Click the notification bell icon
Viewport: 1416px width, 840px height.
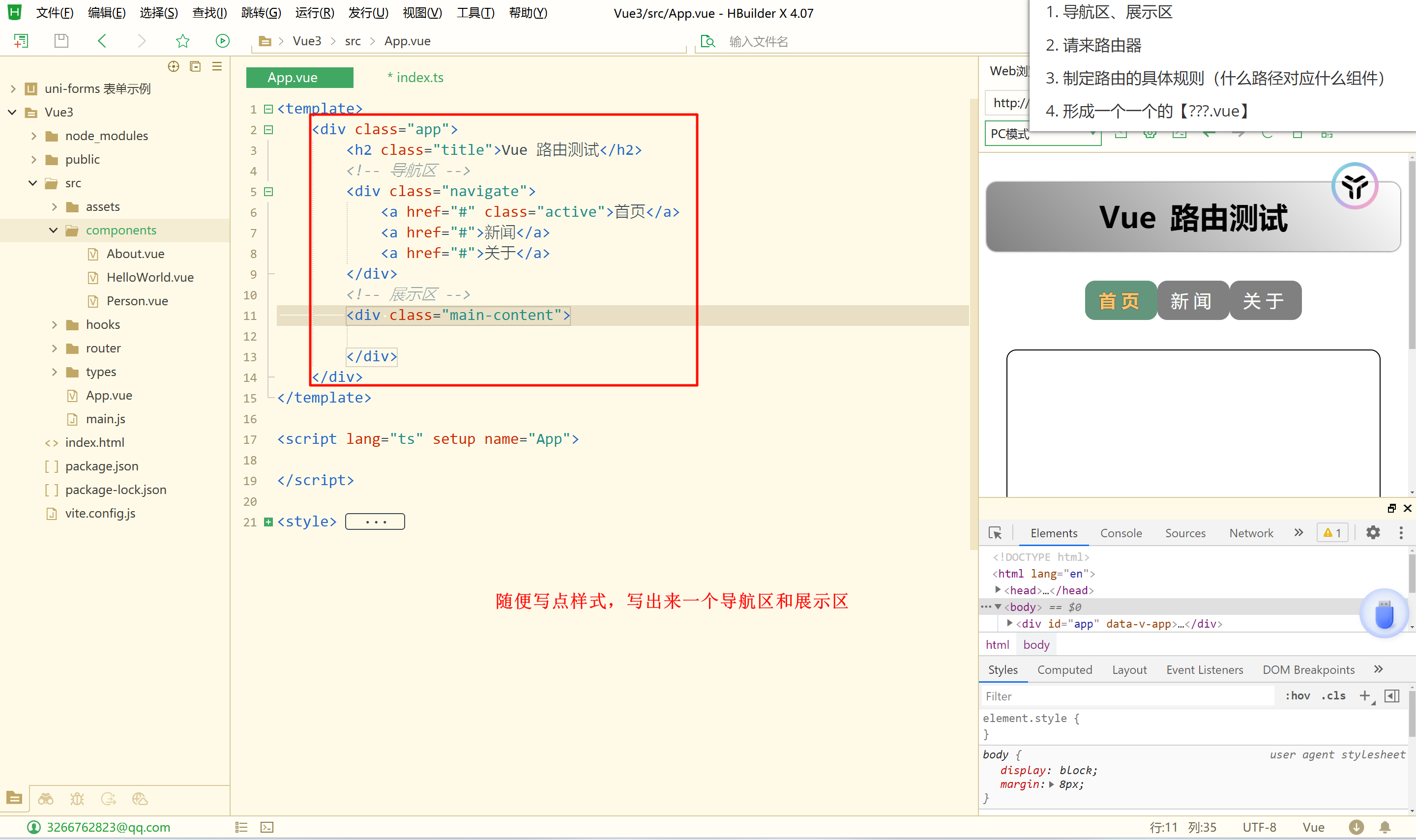click(x=1385, y=827)
